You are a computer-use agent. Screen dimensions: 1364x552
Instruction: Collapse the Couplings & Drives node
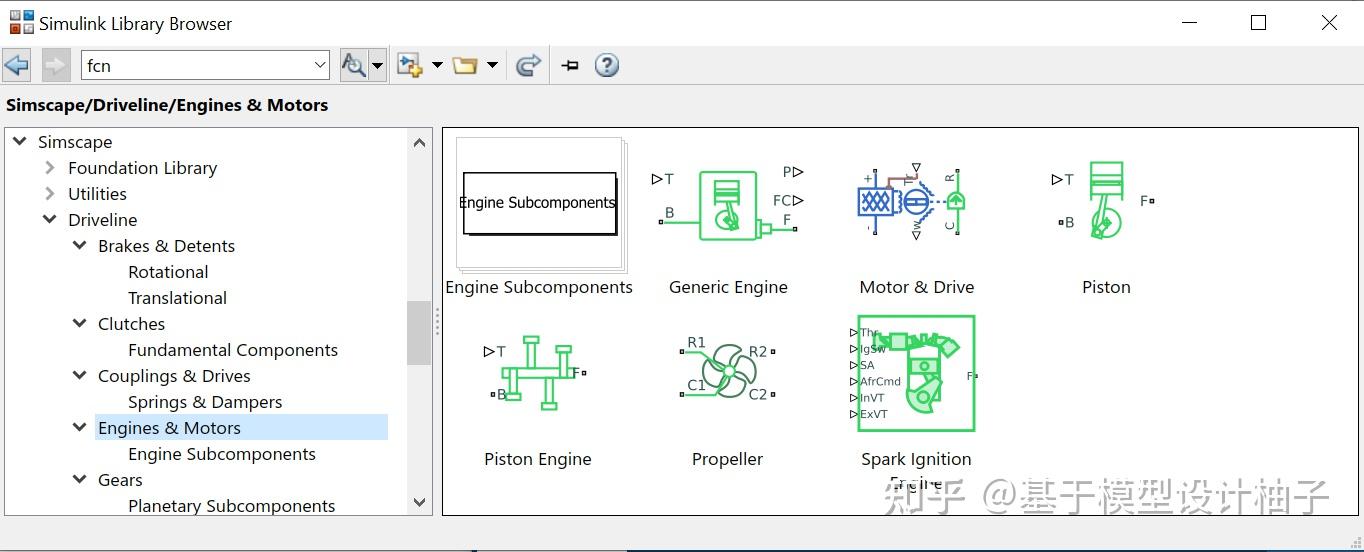[x=80, y=376]
